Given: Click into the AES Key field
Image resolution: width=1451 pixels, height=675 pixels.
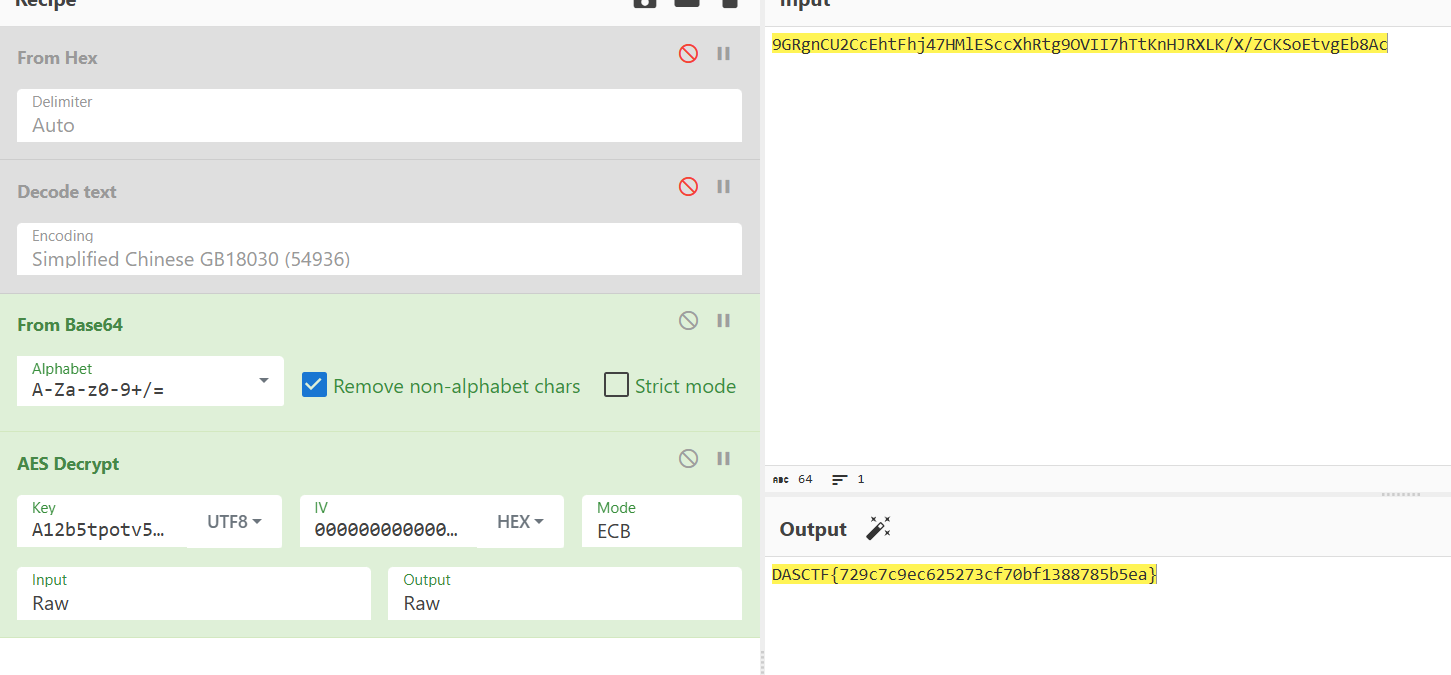Looking at the screenshot, I should pyautogui.click(x=98, y=530).
